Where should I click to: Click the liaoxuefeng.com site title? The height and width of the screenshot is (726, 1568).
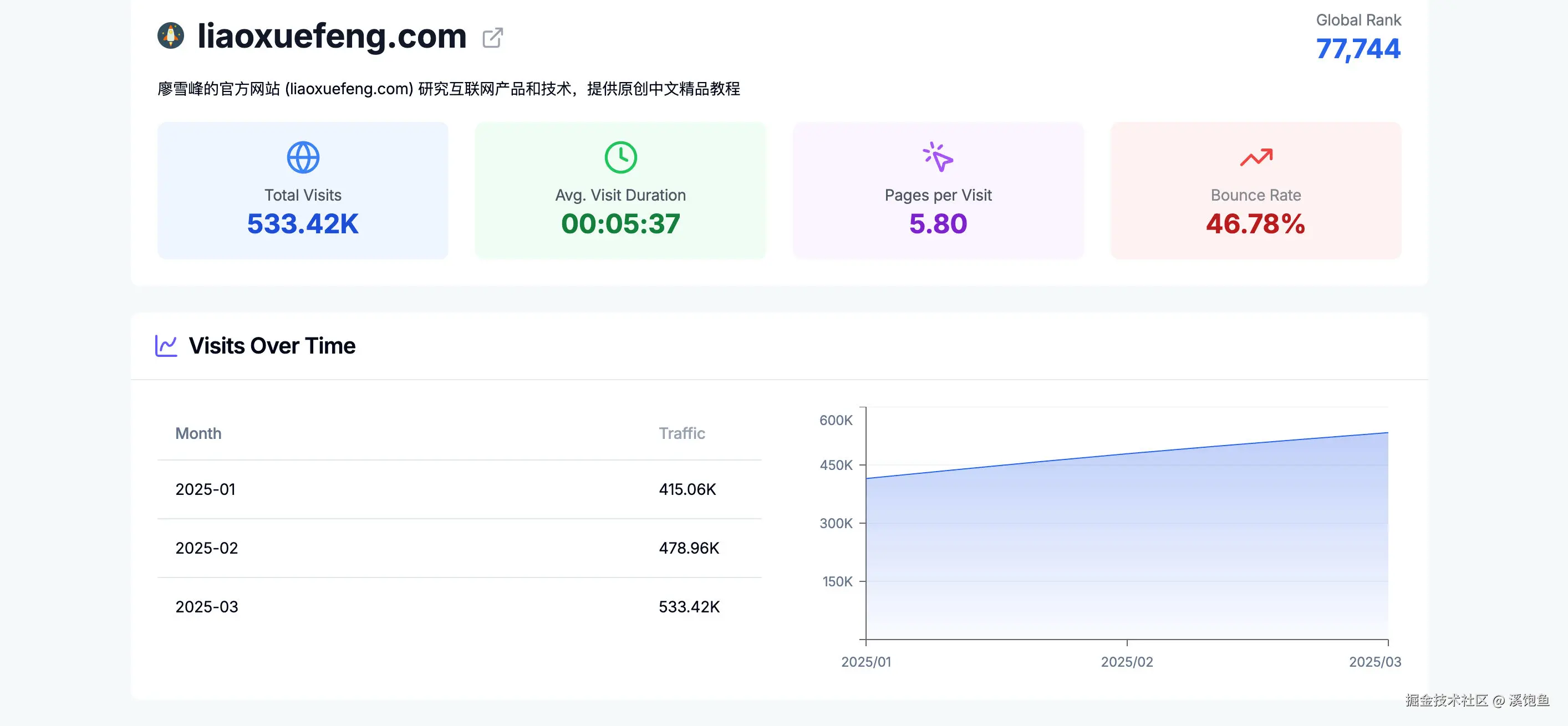click(x=332, y=36)
